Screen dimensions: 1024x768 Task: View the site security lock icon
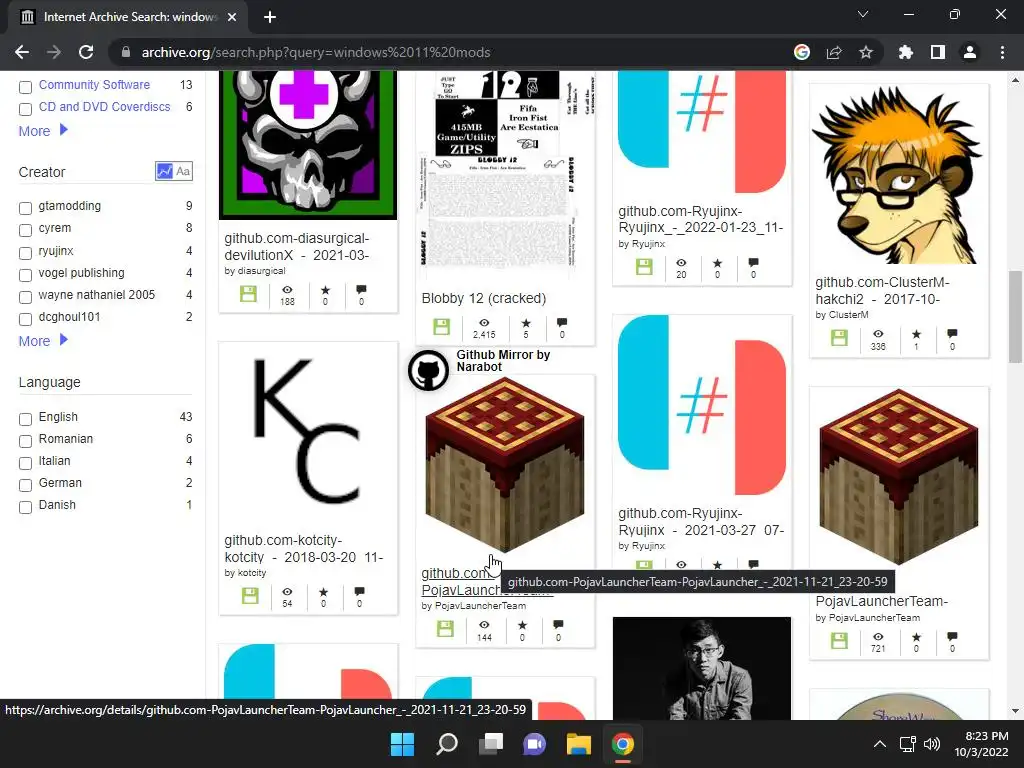click(x=126, y=52)
